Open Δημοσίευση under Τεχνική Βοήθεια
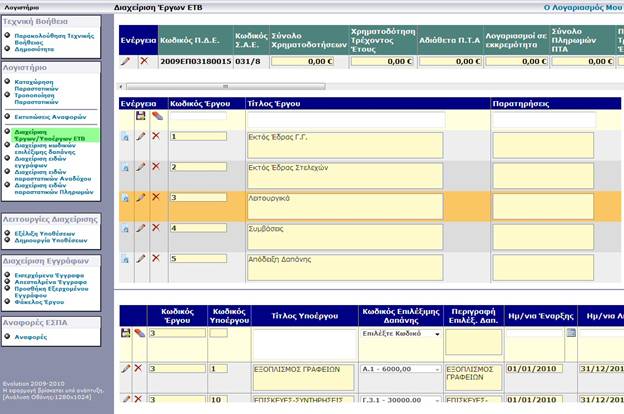 tap(34, 47)
